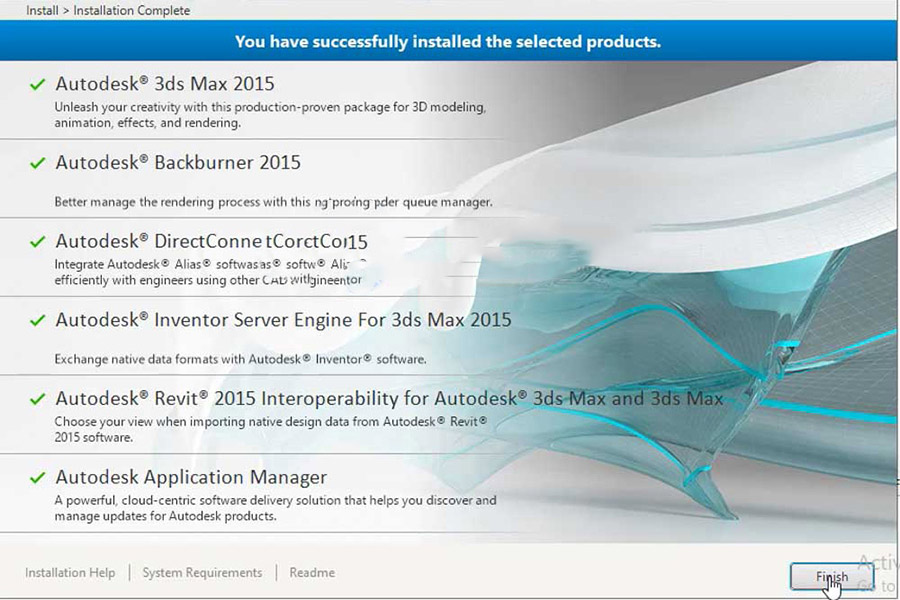The height and width of the screenshot is (600, 900).
Task: Select the Autodesk 3ds Max 2015 title
Action: pyautogui.click(x=165, y=84)
